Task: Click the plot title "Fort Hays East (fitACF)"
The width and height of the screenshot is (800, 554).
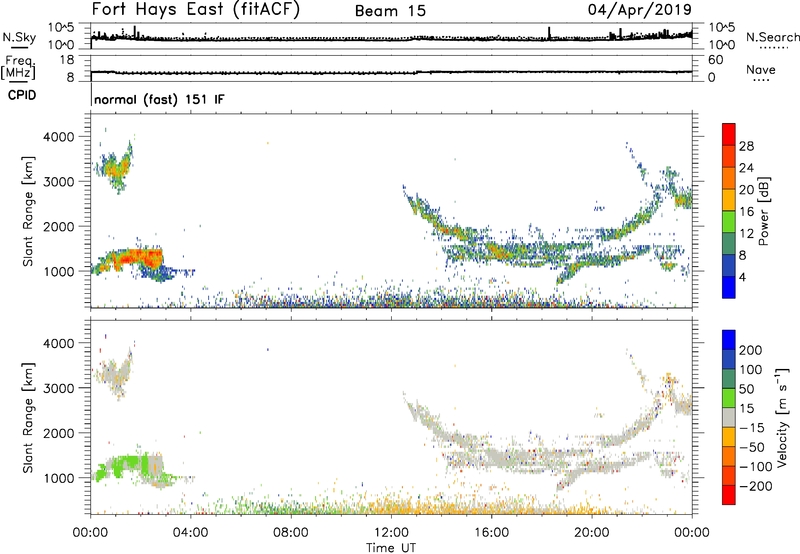Action: pos(195,10)
